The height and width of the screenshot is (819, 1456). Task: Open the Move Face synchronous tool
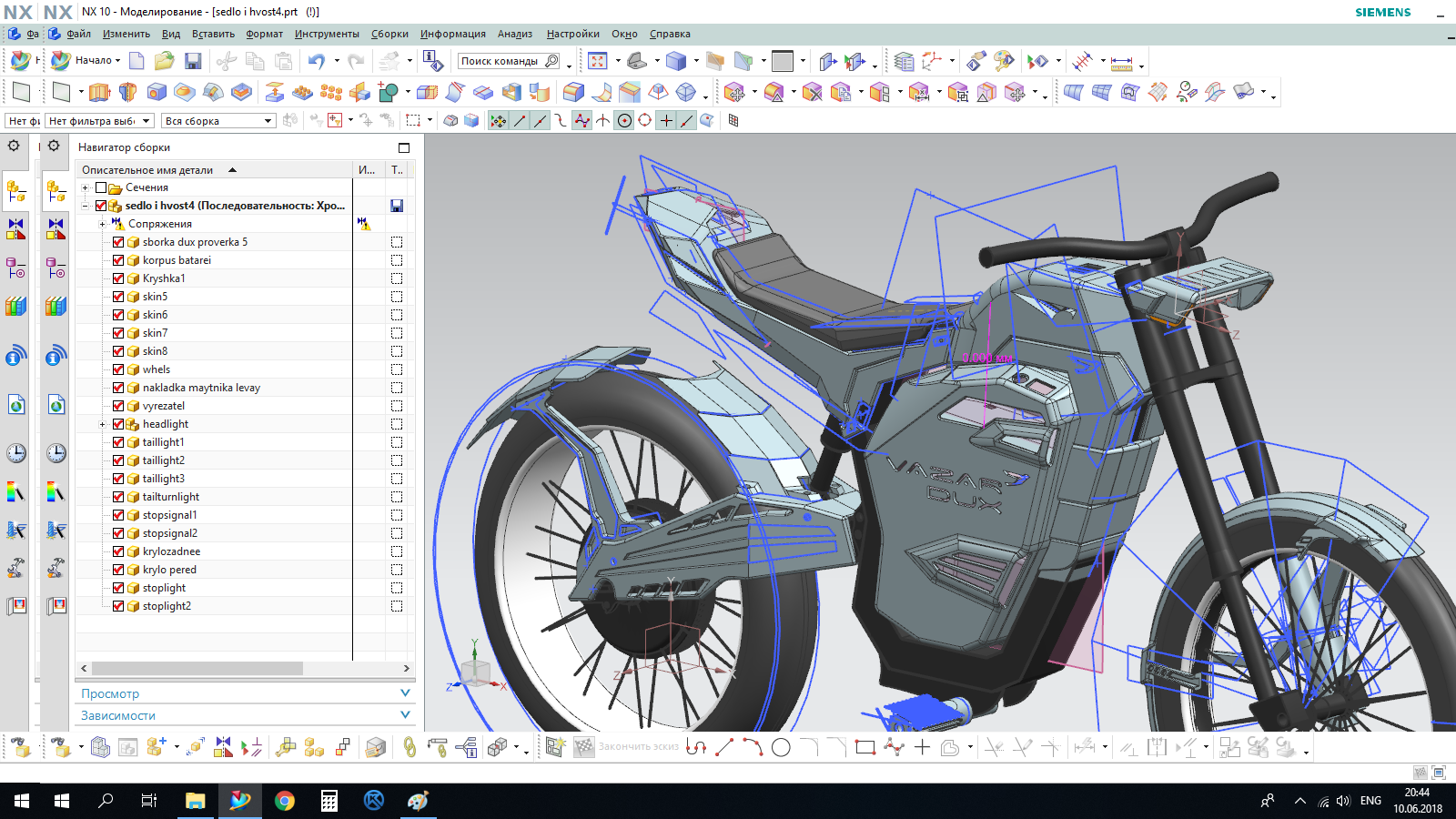[x=735, y=92]
